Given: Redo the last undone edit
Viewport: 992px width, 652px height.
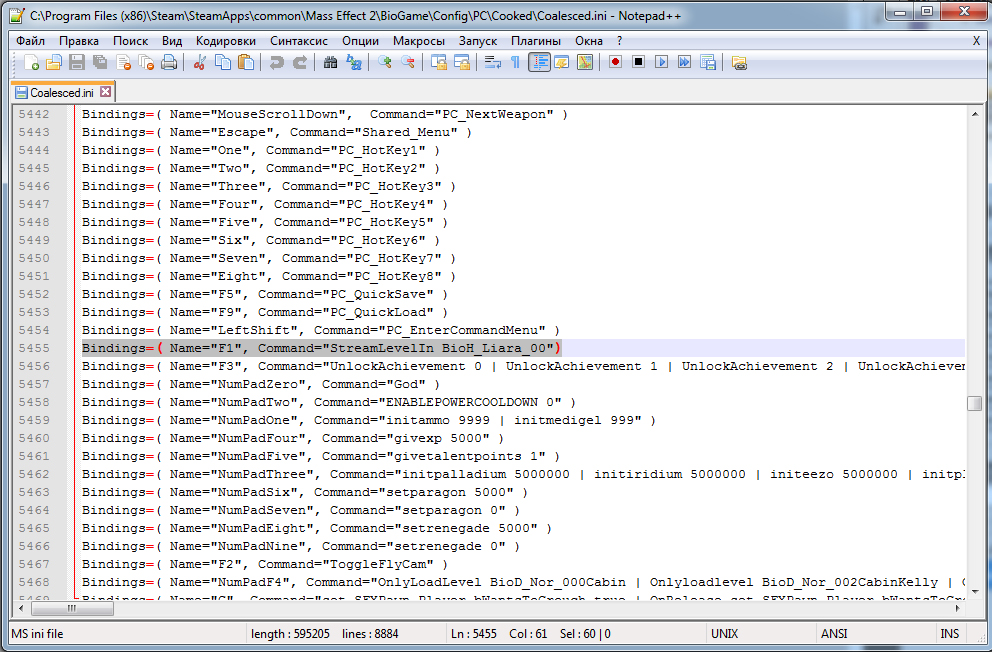Looking at the screenshot, I should click(x=299, y=63).
